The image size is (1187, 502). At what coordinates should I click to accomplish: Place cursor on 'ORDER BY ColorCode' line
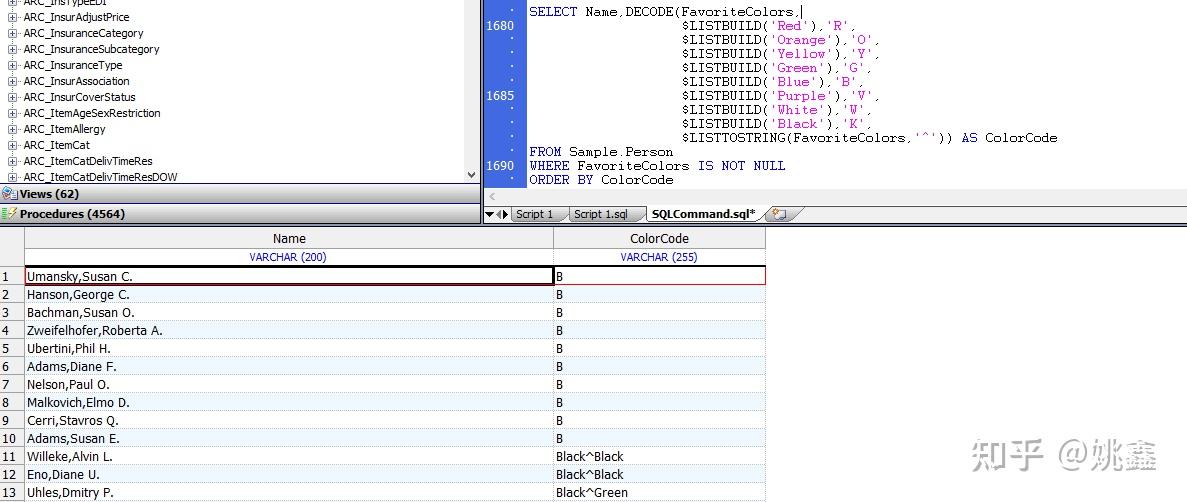coord(601,180)
